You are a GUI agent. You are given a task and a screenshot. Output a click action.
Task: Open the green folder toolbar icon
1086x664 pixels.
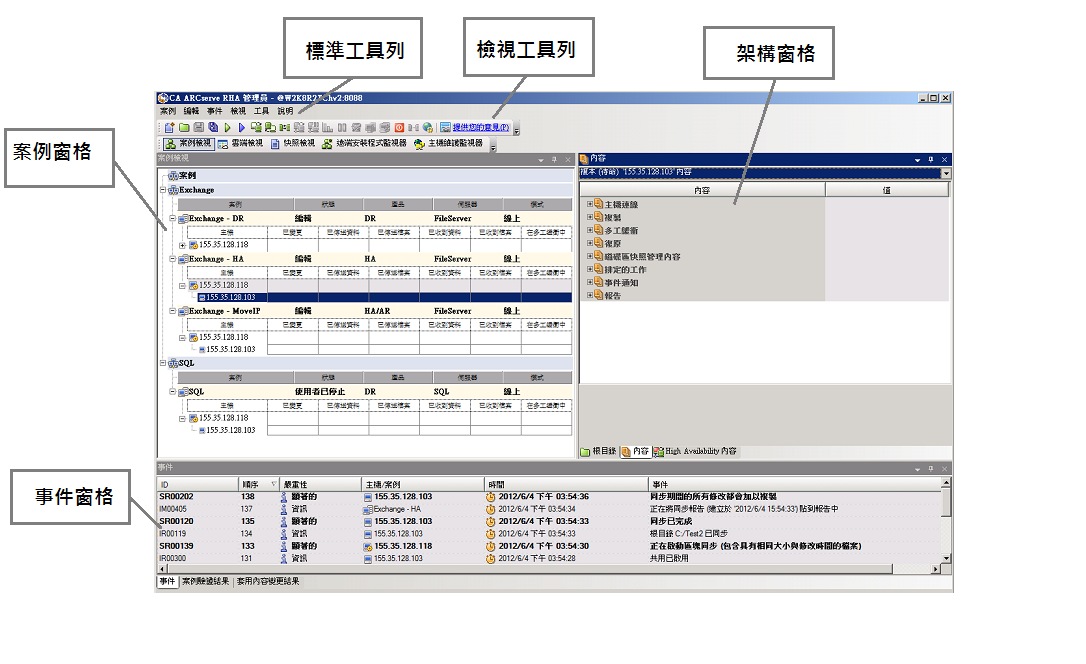(183, 128)
